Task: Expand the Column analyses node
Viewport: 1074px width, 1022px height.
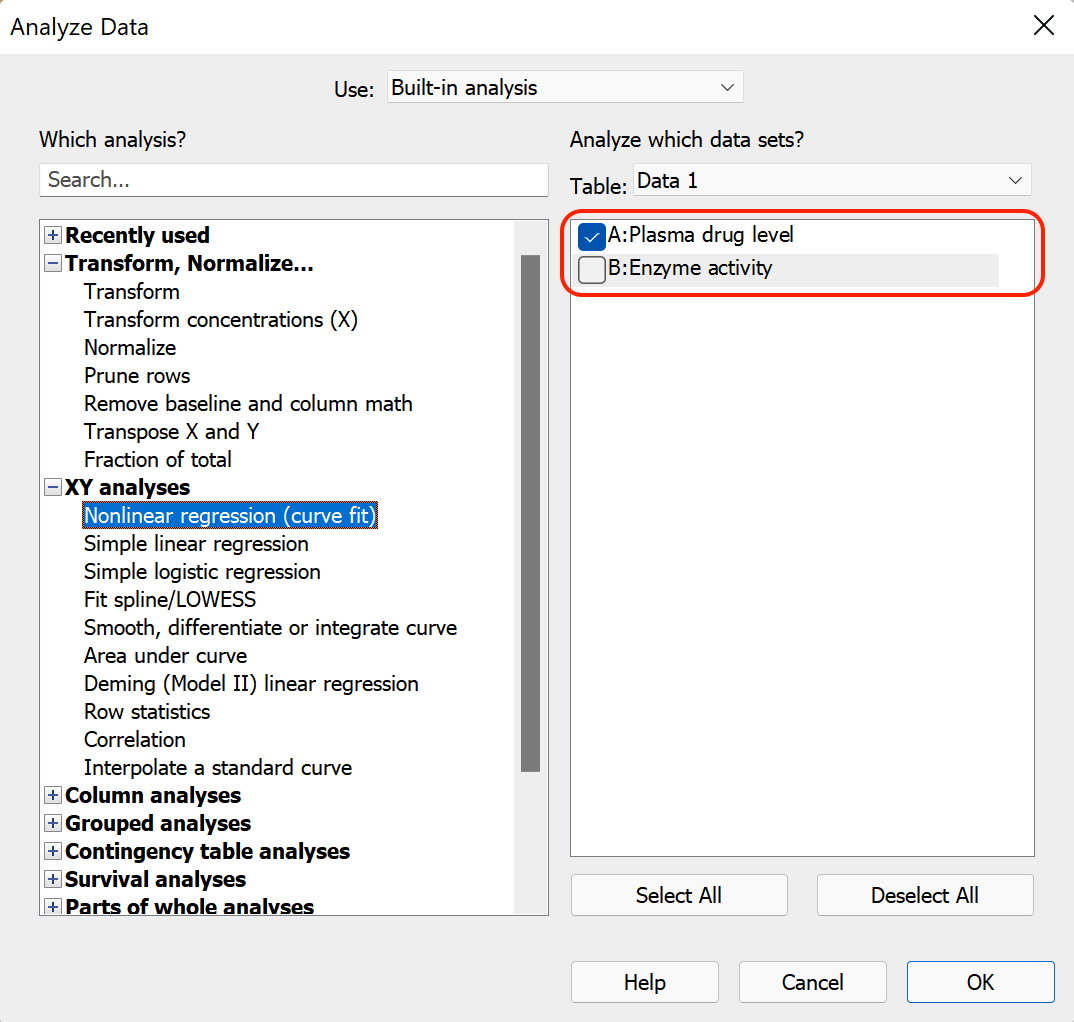Action: coord(53,796)
